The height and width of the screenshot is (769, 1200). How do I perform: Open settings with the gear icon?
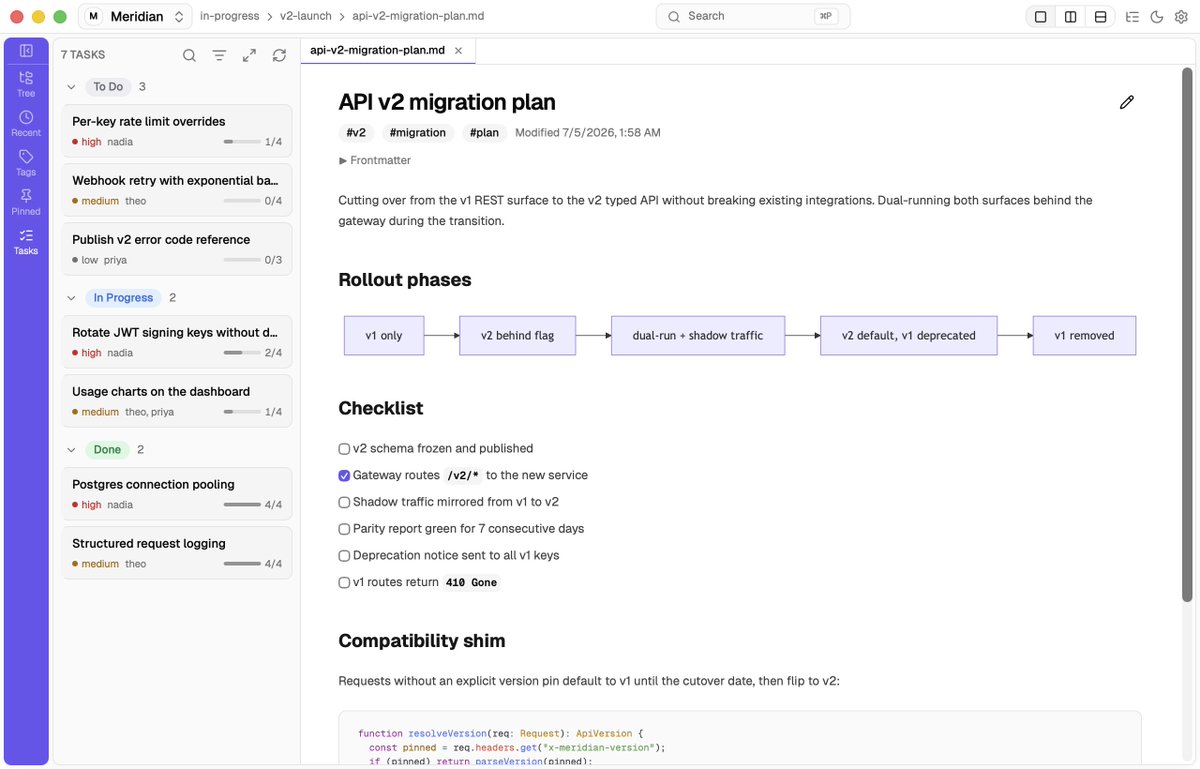coord(1181,17)
